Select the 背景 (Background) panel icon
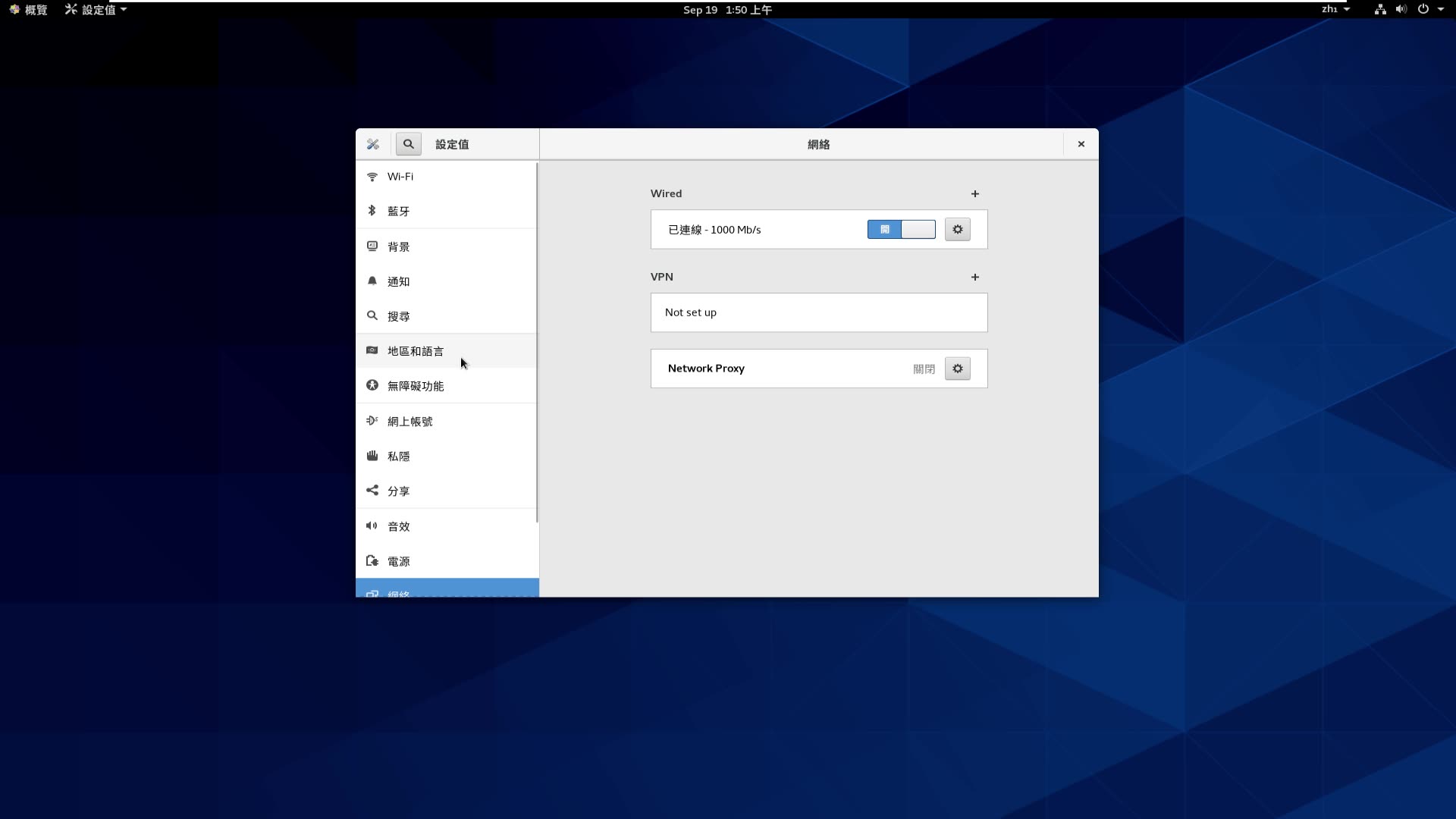 [372, 246]
